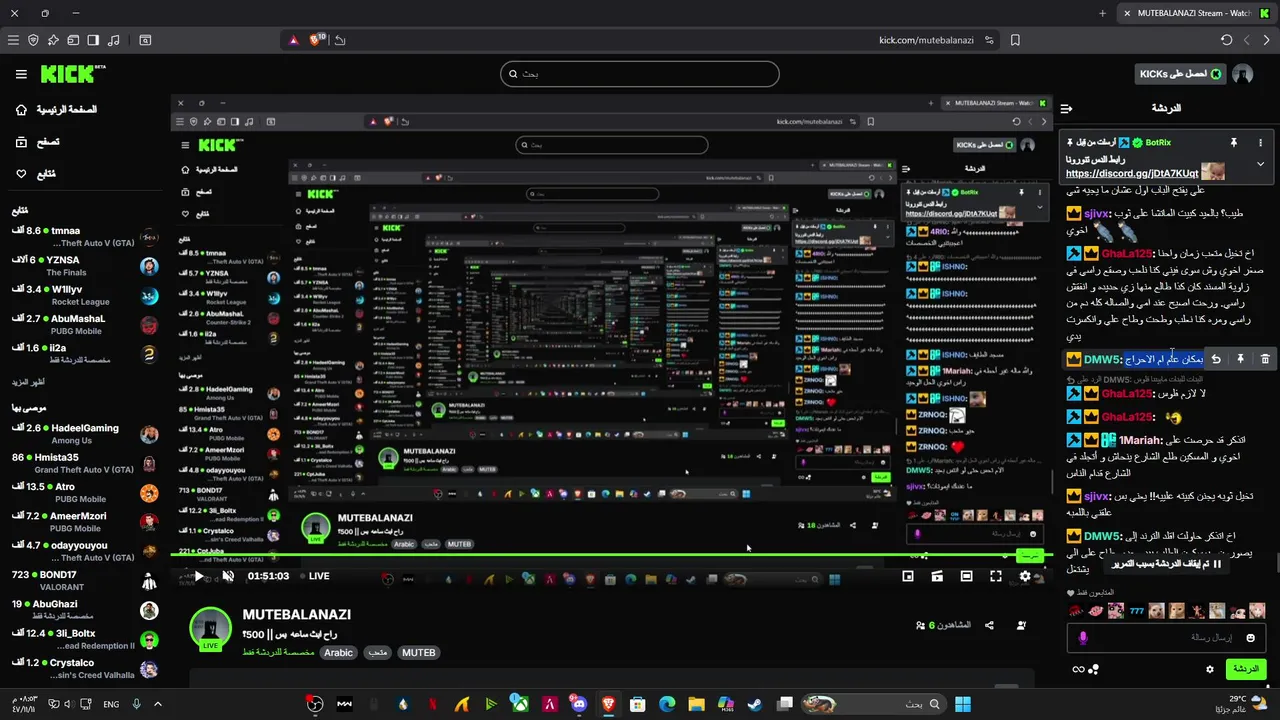Pin the DMW5 chat message
This screenshot has width=1280, height=720.
pos(1240,359)
